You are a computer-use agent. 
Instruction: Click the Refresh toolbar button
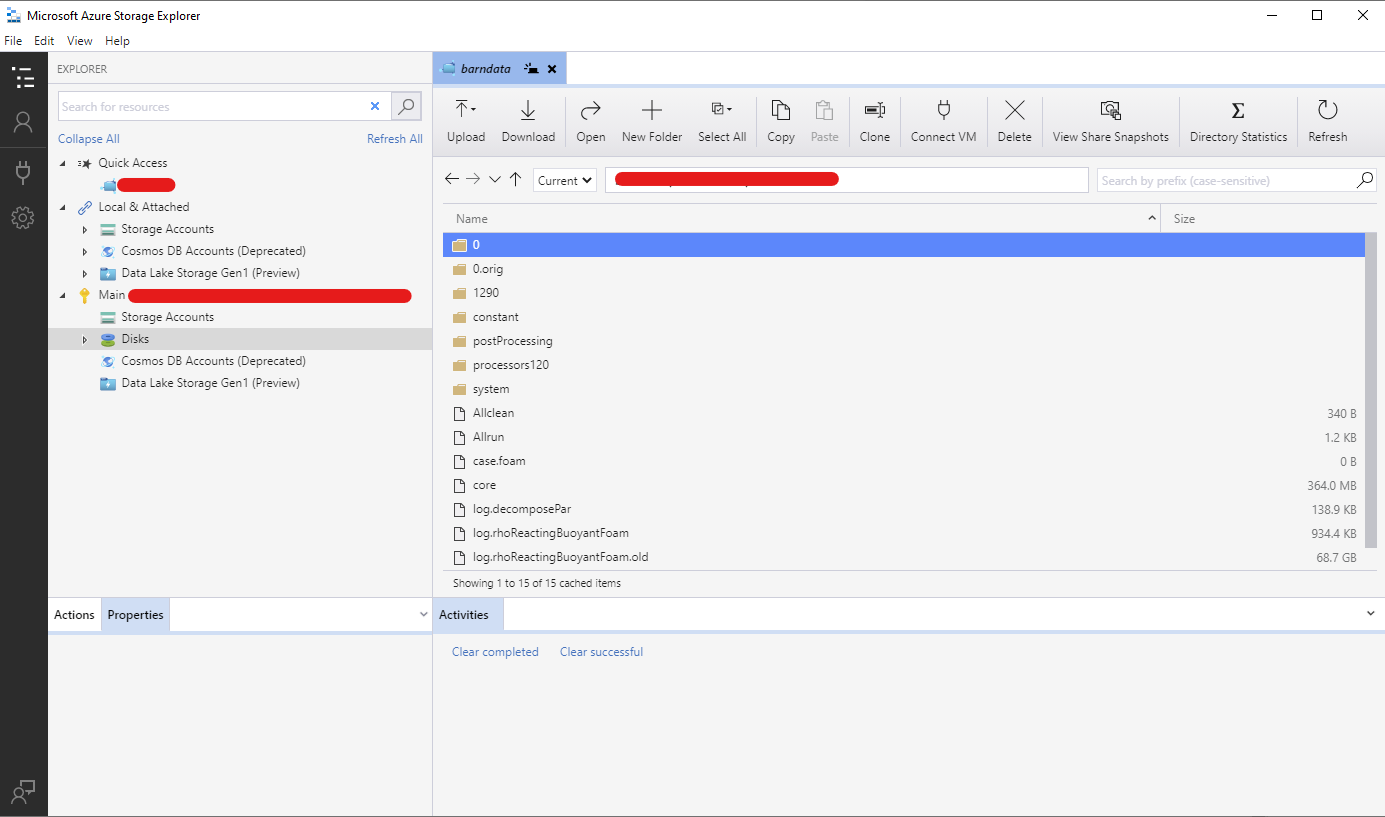pyautogui.click(x=1328, y=121)
